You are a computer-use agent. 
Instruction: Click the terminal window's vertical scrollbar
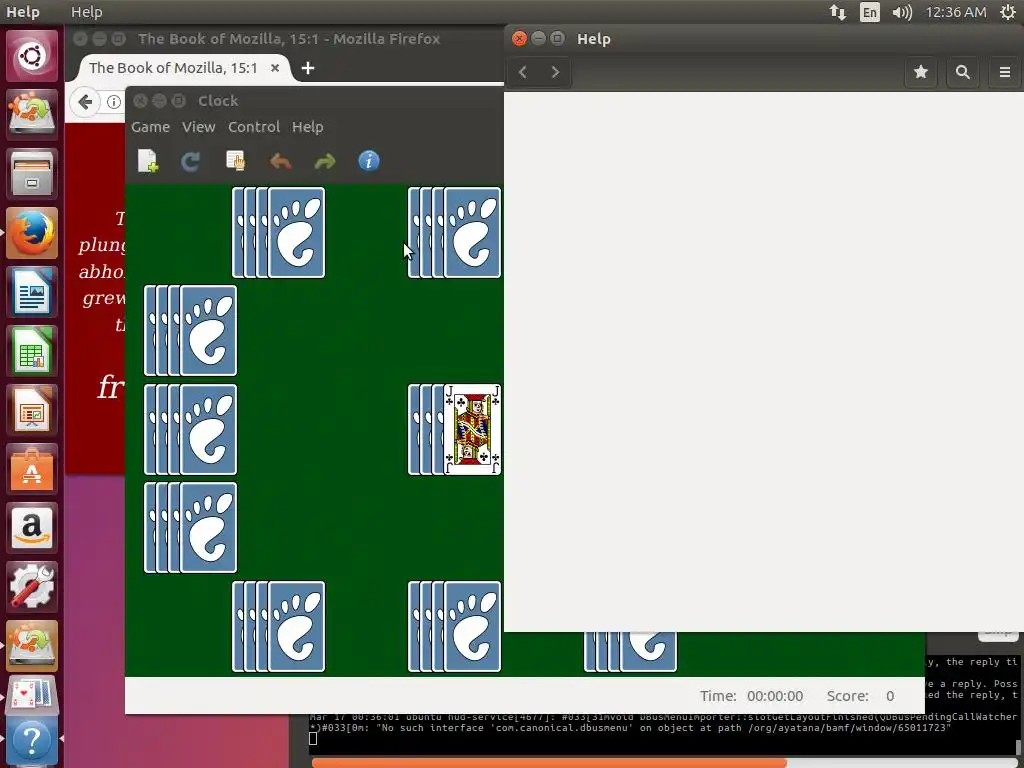click(1019, 748)
